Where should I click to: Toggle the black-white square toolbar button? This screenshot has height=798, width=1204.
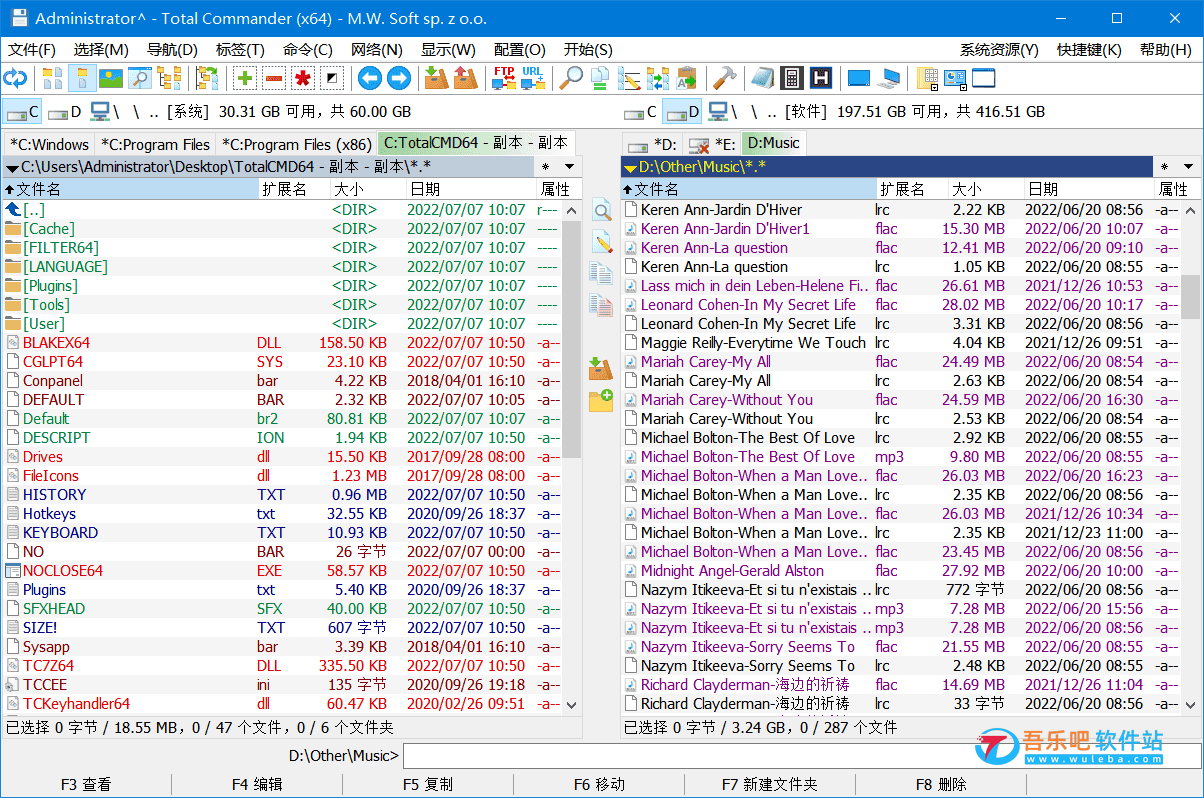click(332, 78)
